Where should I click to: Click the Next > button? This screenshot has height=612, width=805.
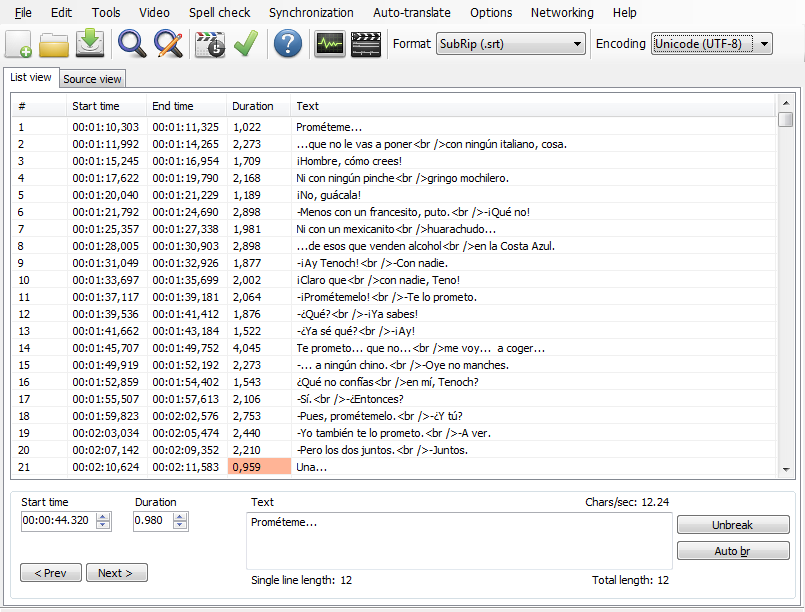[x=116, y=573]
